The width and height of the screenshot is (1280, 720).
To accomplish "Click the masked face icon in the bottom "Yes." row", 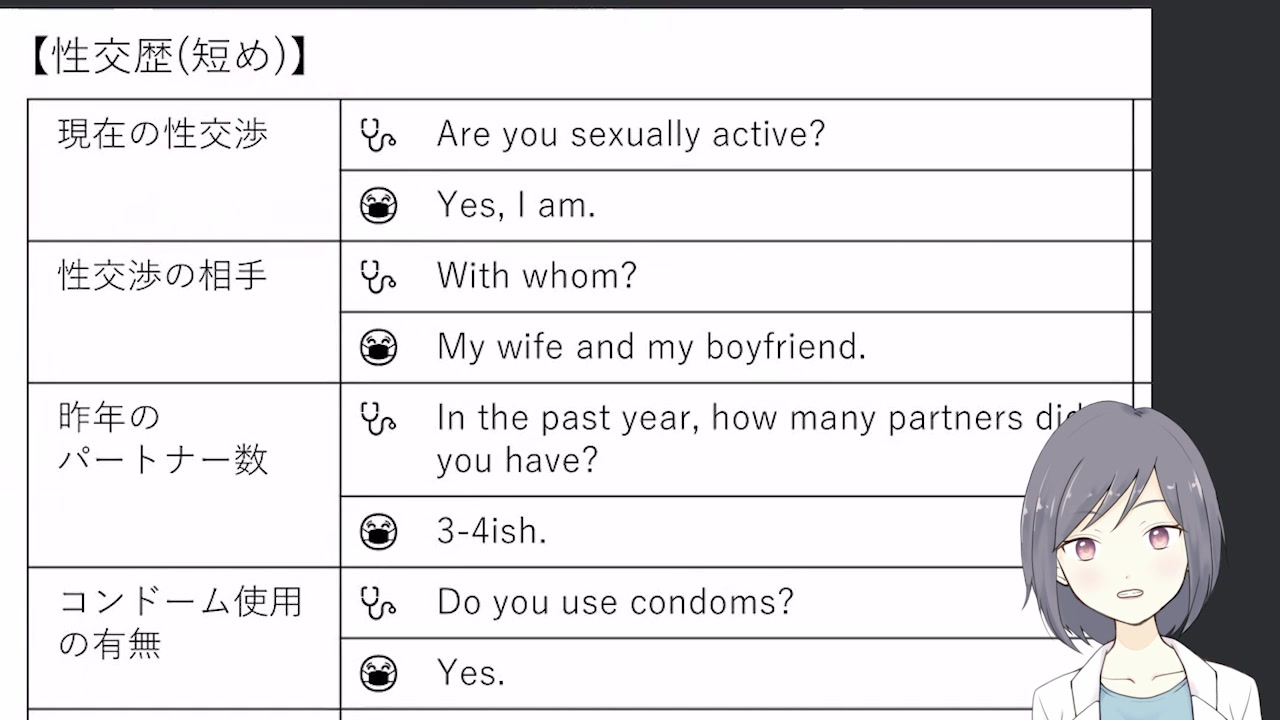I will [378, 673].
